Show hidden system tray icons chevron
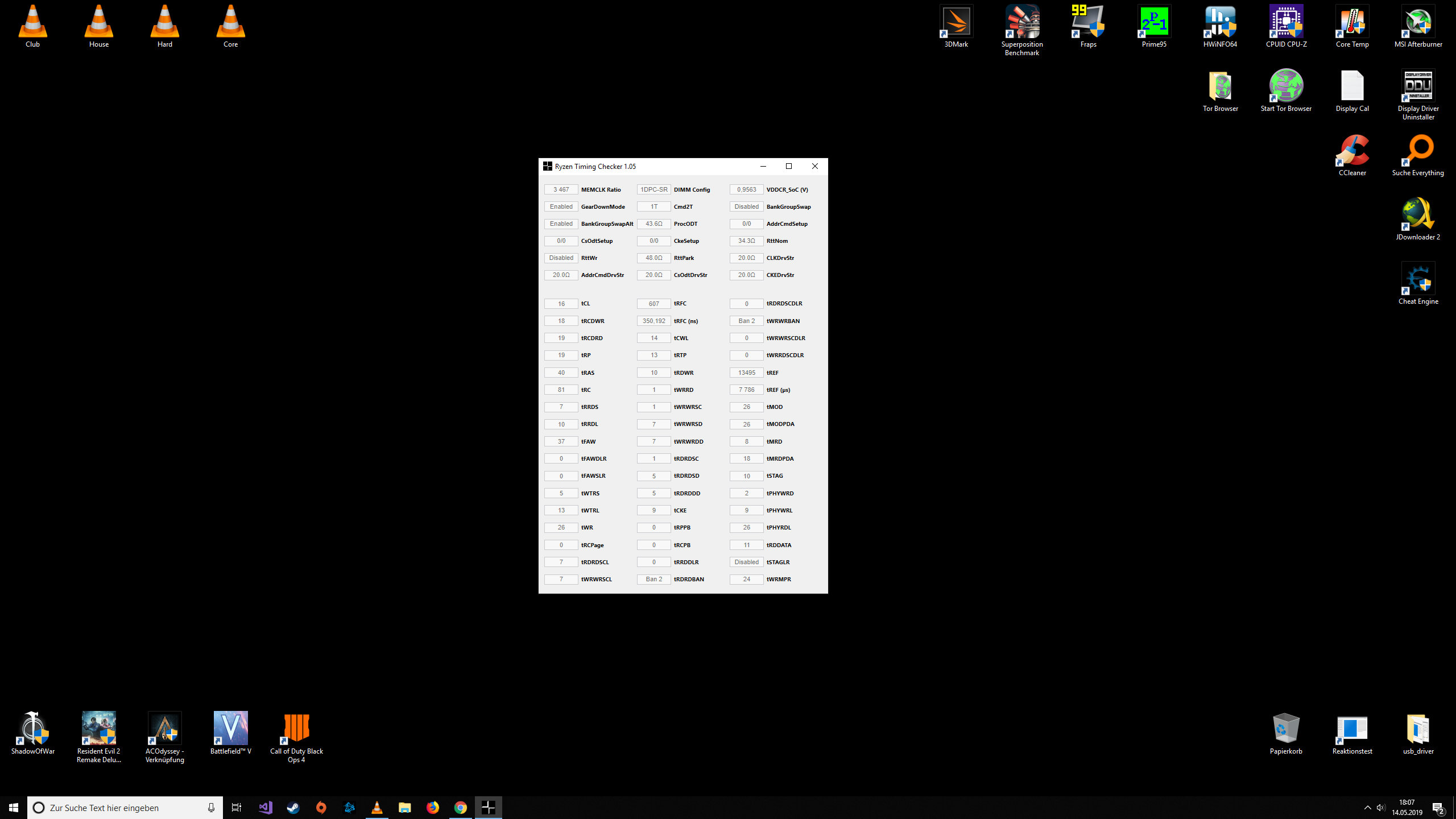The image size is (1456, 819). pos(1367,808)
